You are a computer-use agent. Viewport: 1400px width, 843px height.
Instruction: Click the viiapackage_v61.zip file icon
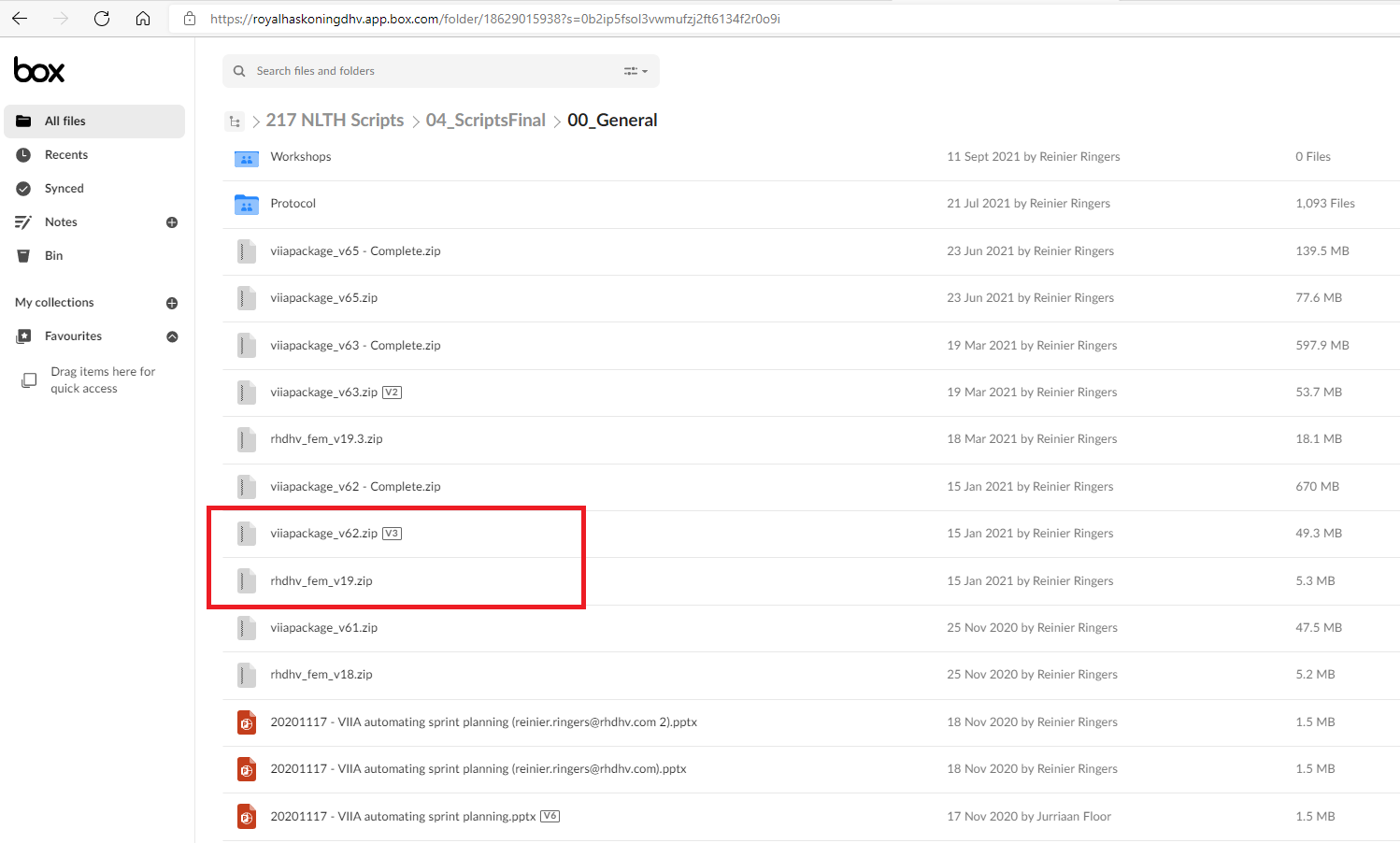point(247,628)
